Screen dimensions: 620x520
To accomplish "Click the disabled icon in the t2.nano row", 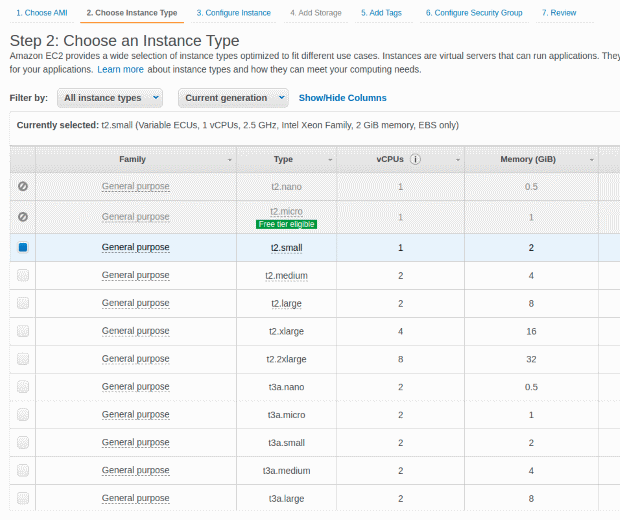I will tap(23, 186).
